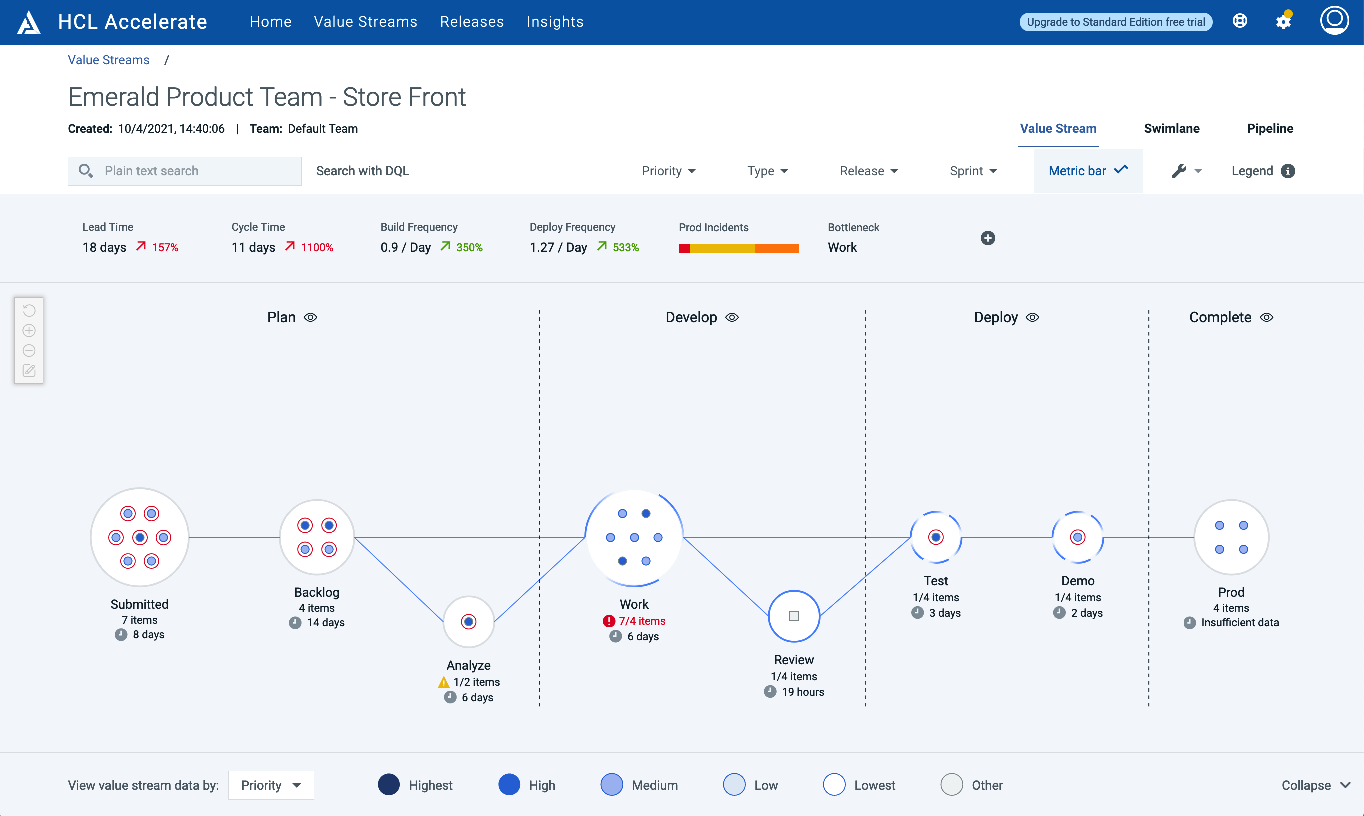Select the Analyze stage circle

pos(469,622)
